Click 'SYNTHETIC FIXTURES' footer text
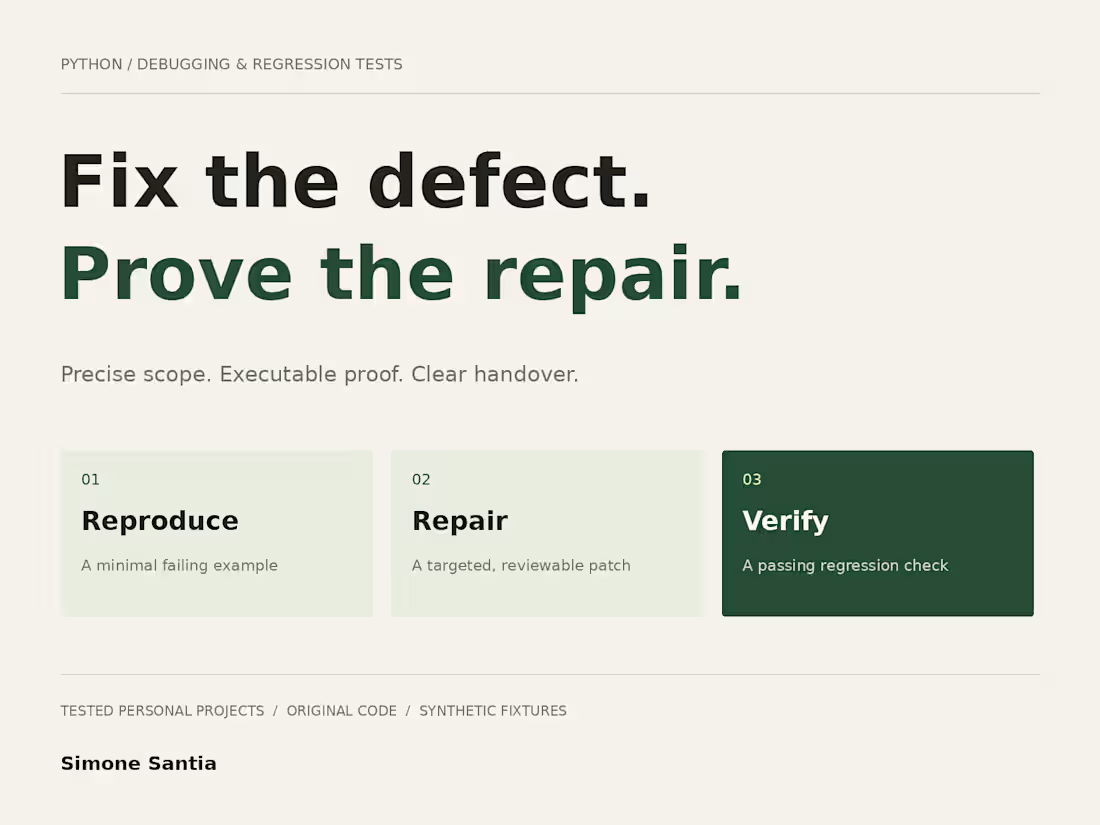The image size is (1100, 825). (493, 711)
